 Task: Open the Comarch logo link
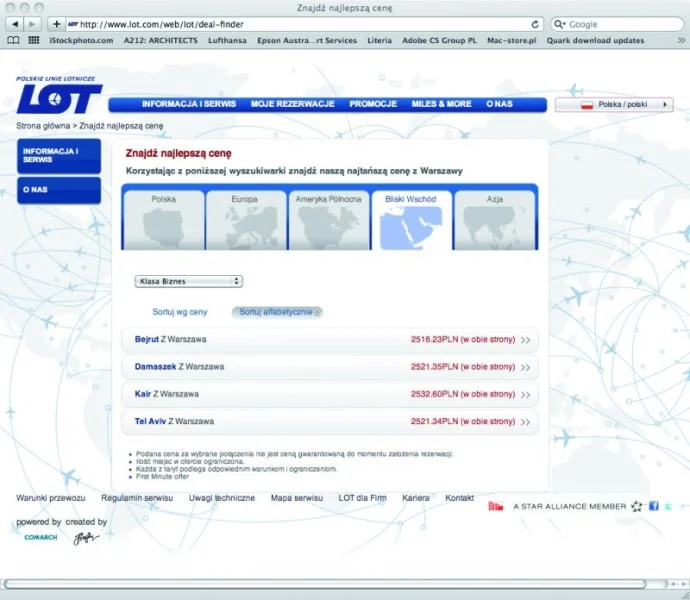(x=38, y=537)
